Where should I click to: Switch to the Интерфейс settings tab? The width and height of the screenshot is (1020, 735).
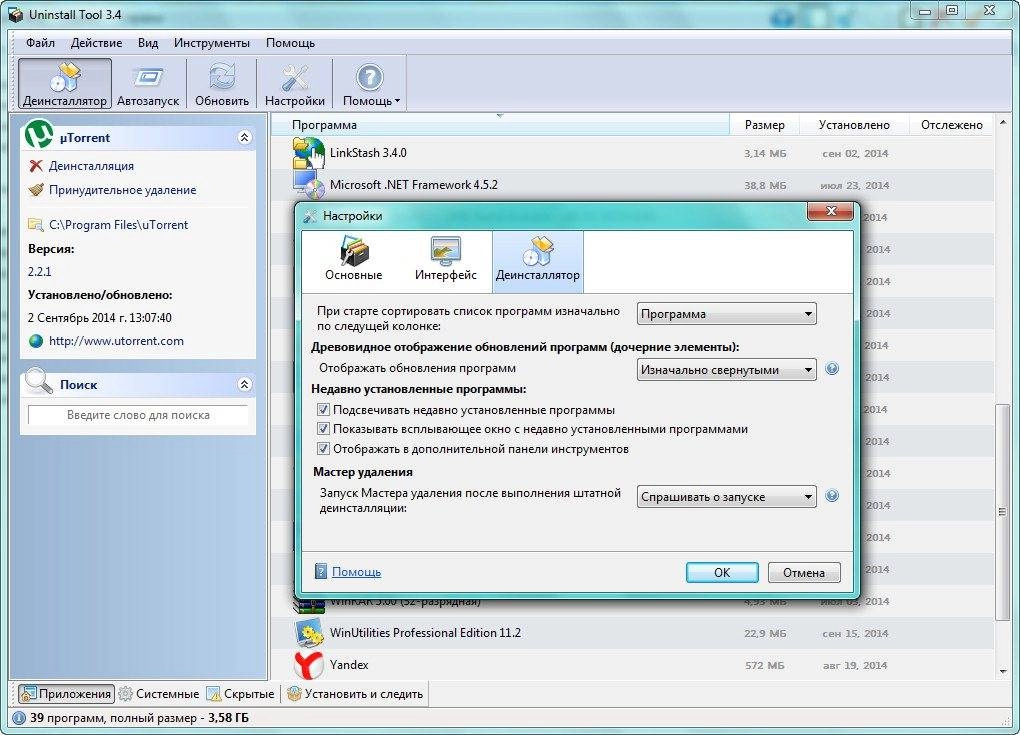coord(446,260)
